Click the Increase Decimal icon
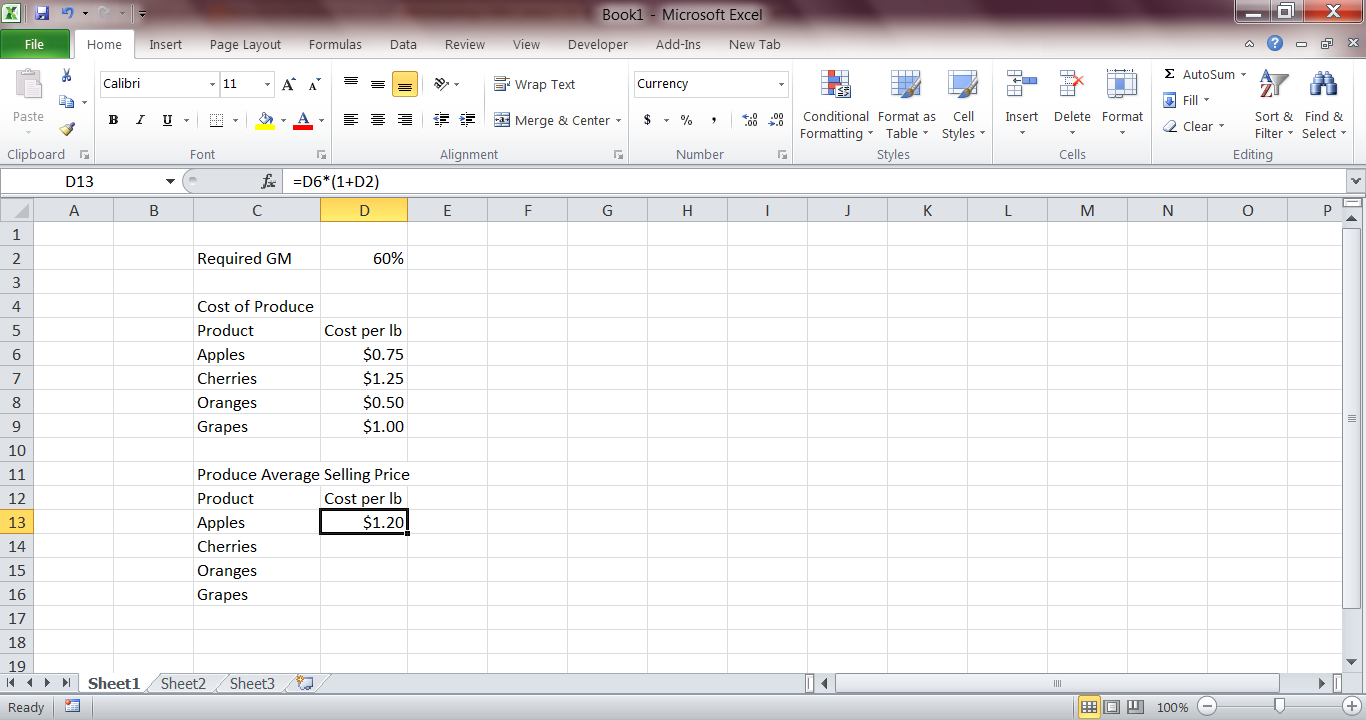Image resolution: width=1366 pixels, height=720 pixels. coord(751,120)
